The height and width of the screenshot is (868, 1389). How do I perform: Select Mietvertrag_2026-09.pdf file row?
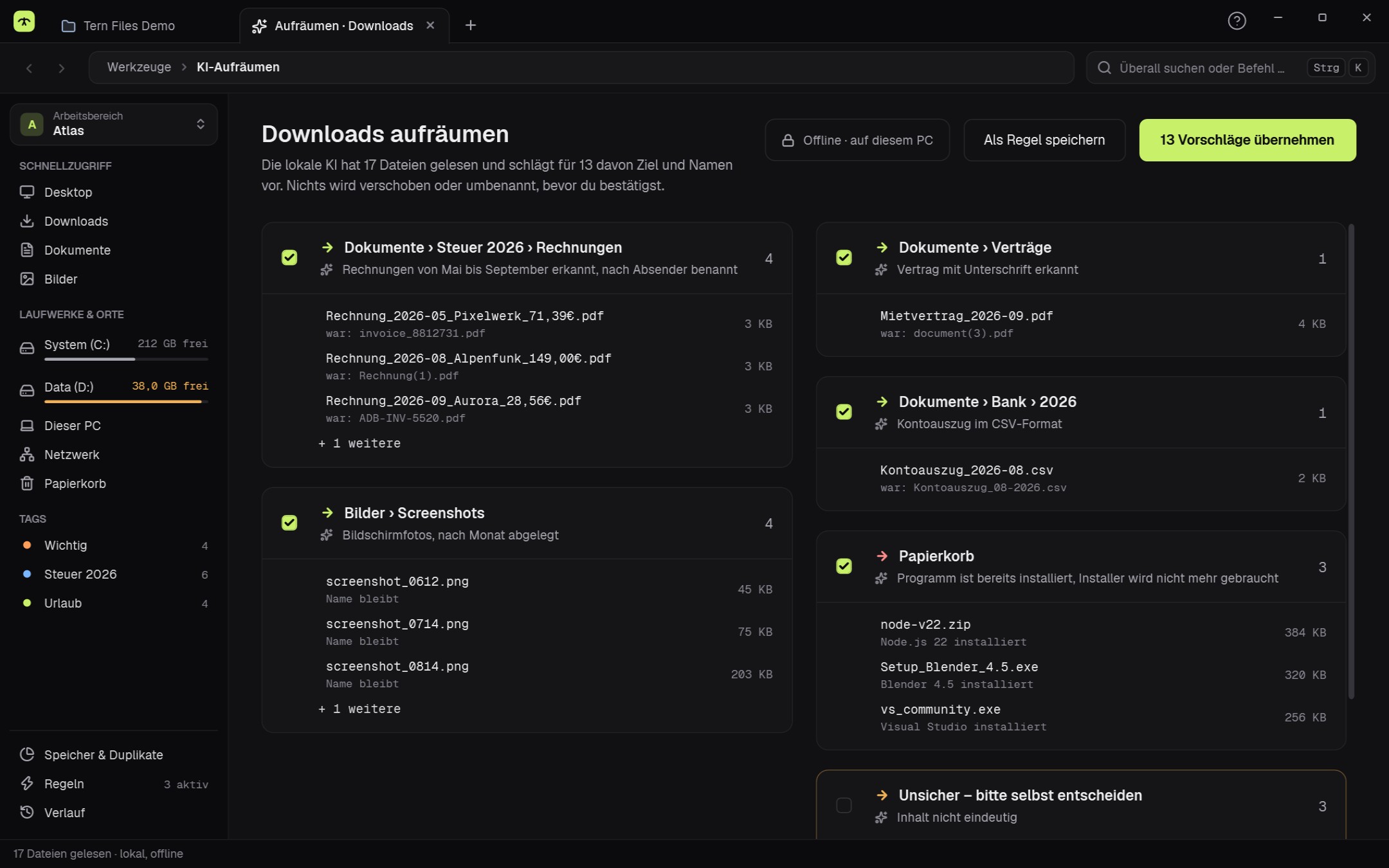coord(1081,324)
